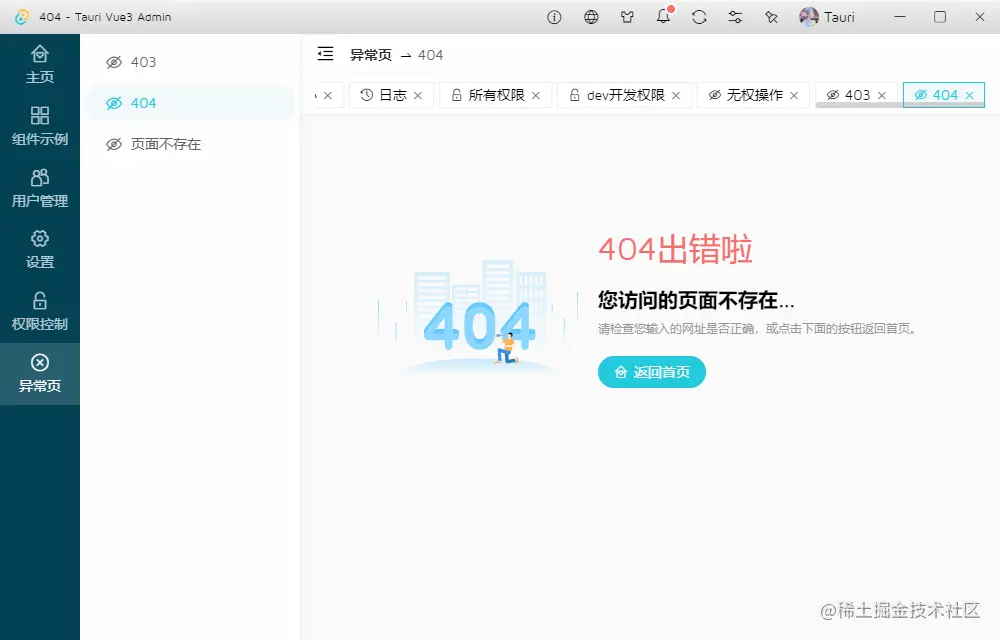Switch to the dev开发权限 tab
The height and width of the screenshot is (640, 1000).
[x=624, y=95]
